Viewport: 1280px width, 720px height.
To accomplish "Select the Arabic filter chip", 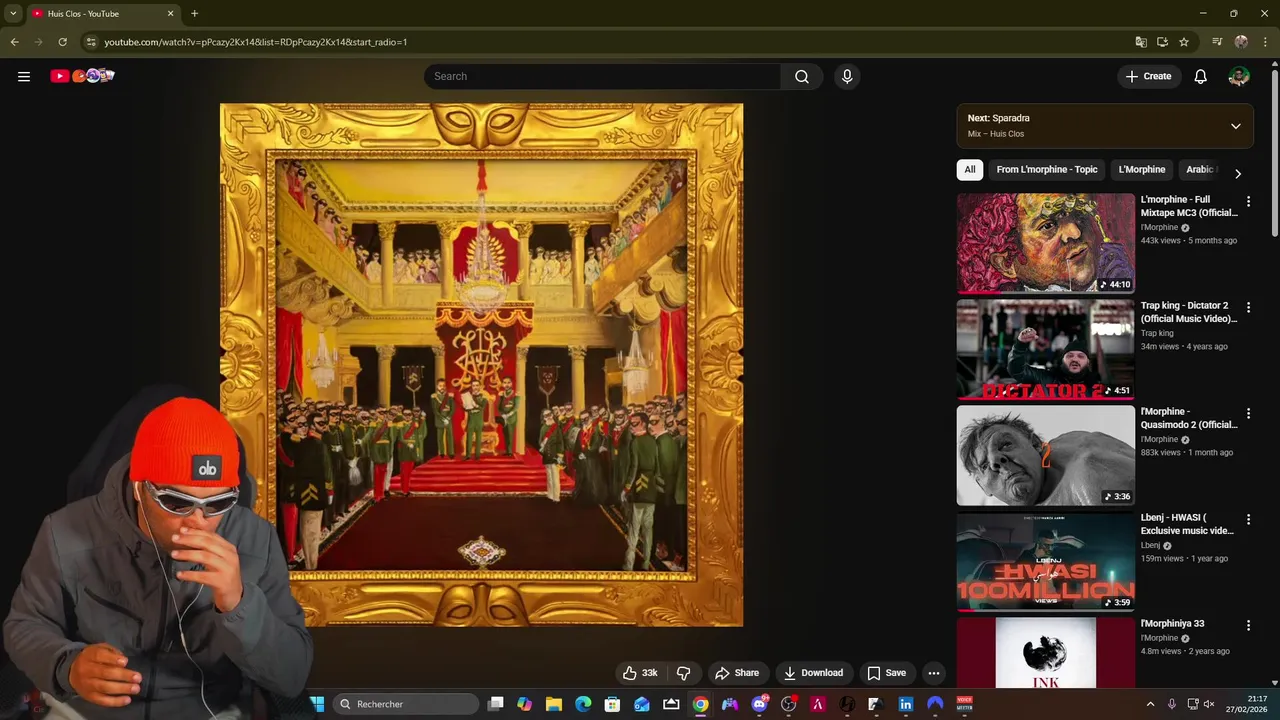I will click(x=1200, y=169).
